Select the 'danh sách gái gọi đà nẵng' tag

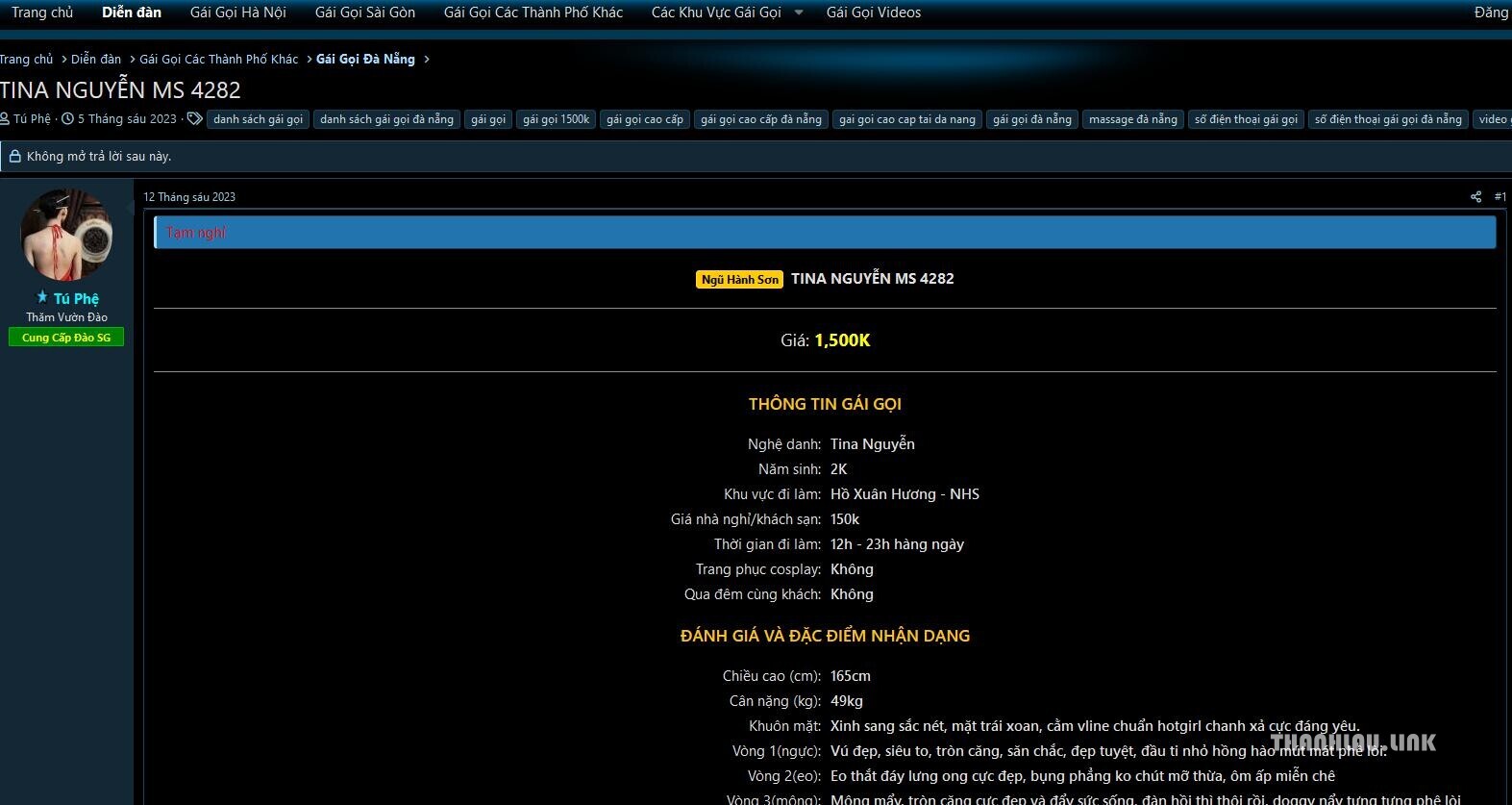click(386, 119)
